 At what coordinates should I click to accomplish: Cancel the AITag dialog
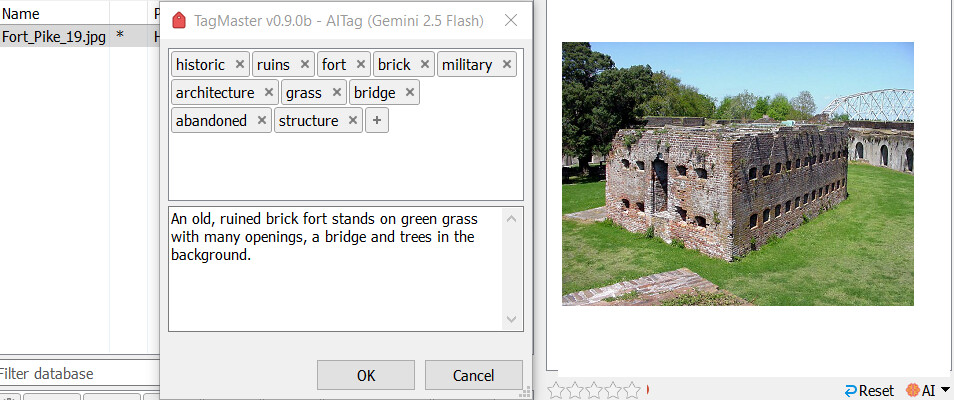click(x=473, y=375)
